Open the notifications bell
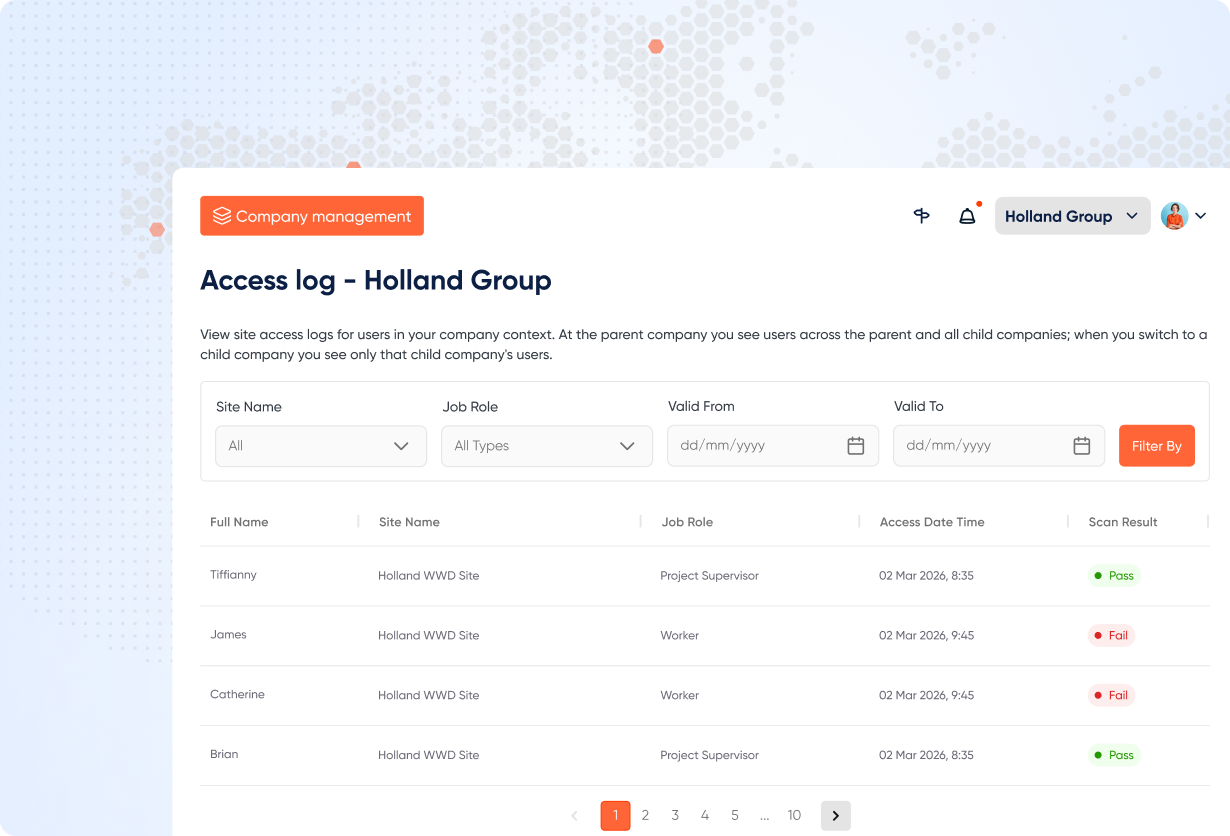Image resolution: width=1230 pixels, height=836 pixels. pos(967,216)
